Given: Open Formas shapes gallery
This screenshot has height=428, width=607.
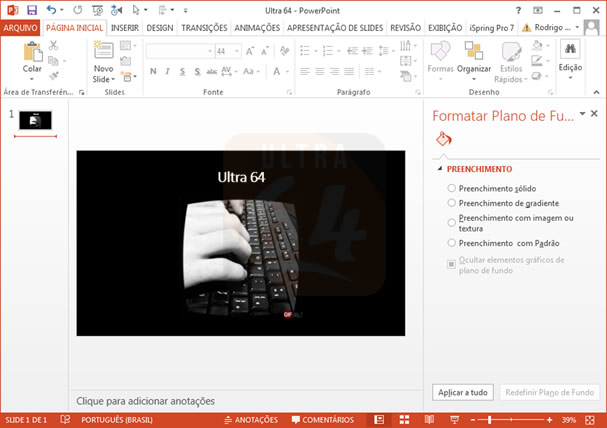Looking at the screenshot, I should click(x=441, y=61).
